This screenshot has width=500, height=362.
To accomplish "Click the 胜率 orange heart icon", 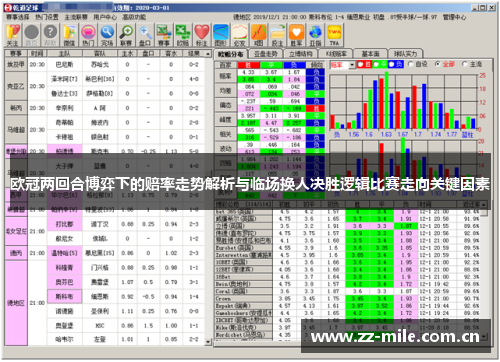I will [296, 35].
